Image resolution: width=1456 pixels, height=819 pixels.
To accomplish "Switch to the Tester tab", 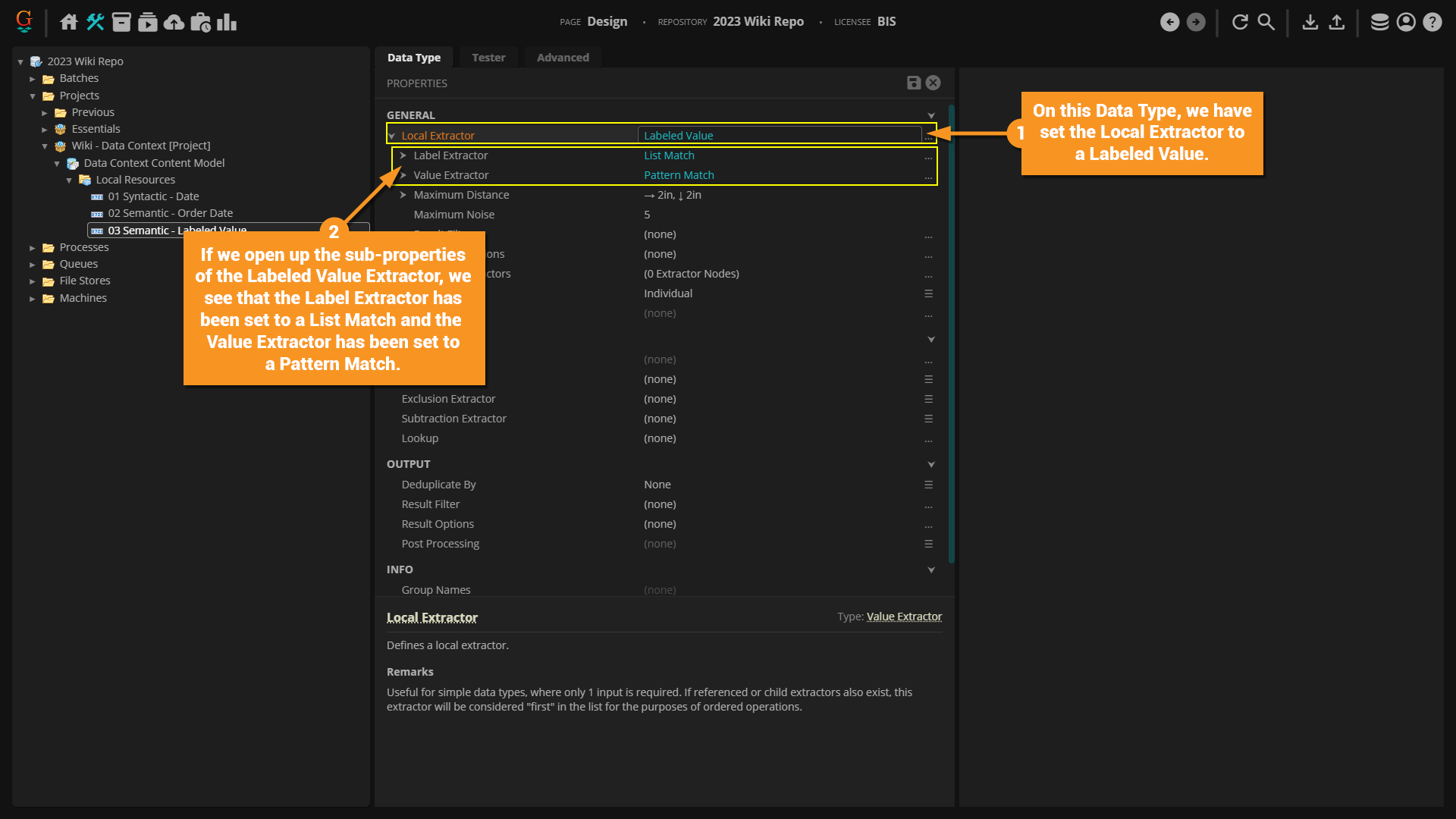I will point(488,58).
